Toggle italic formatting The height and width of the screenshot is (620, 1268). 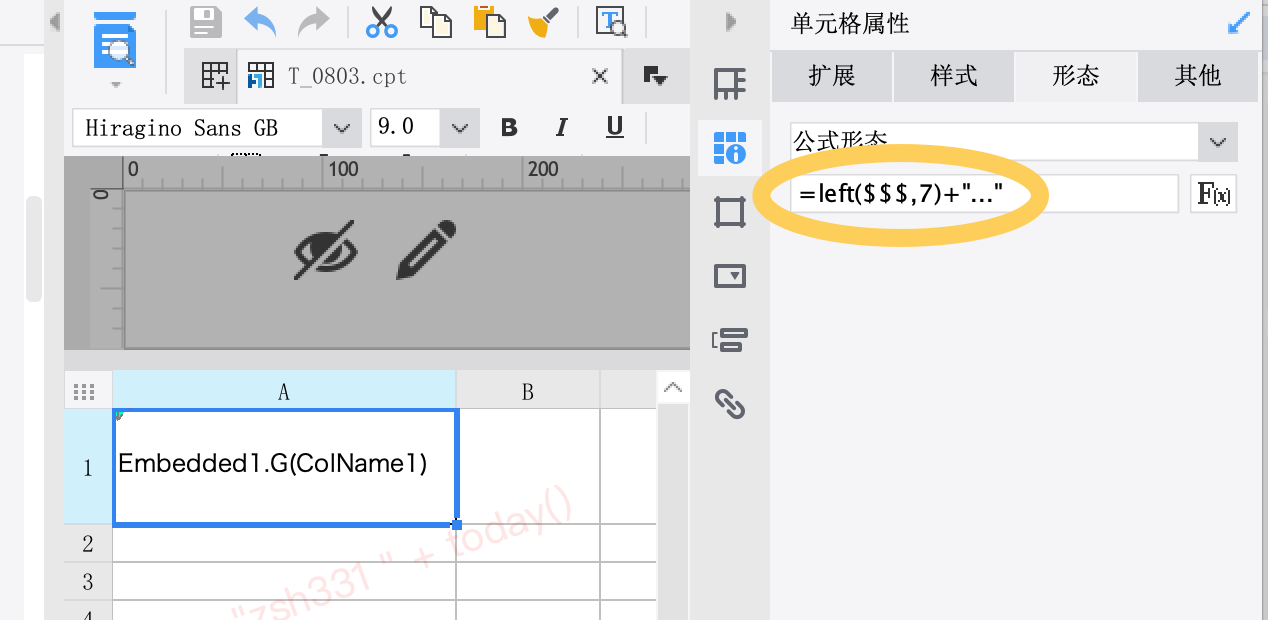point(562,128)
